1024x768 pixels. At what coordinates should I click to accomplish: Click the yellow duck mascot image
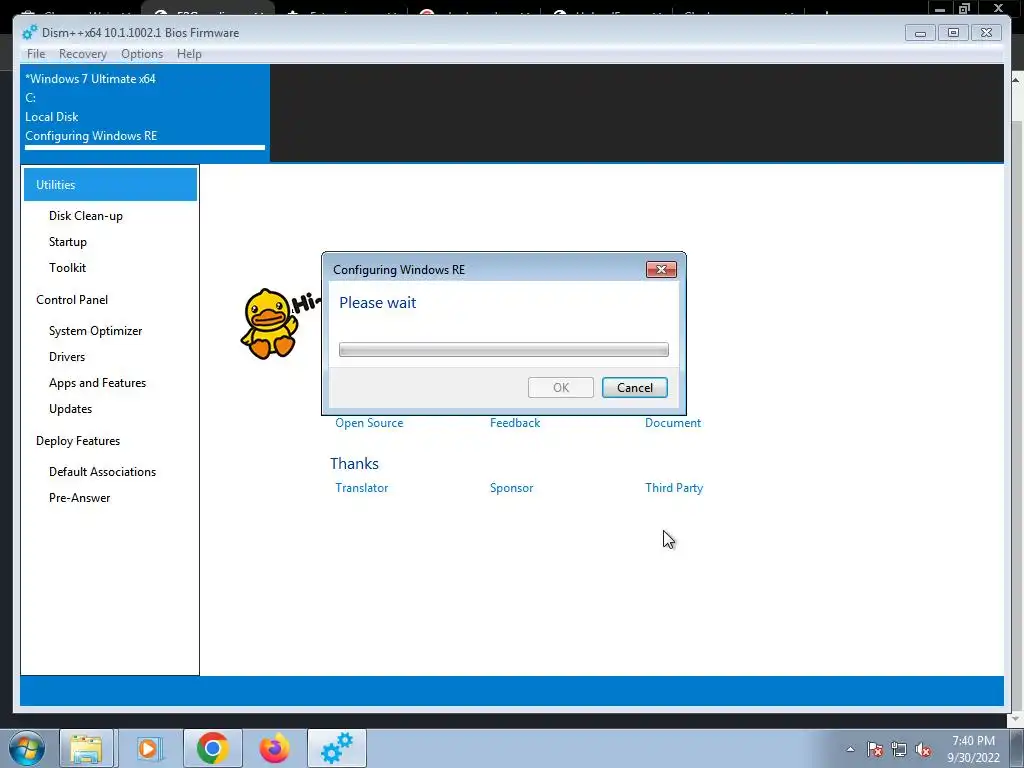(x=269, y=324)
